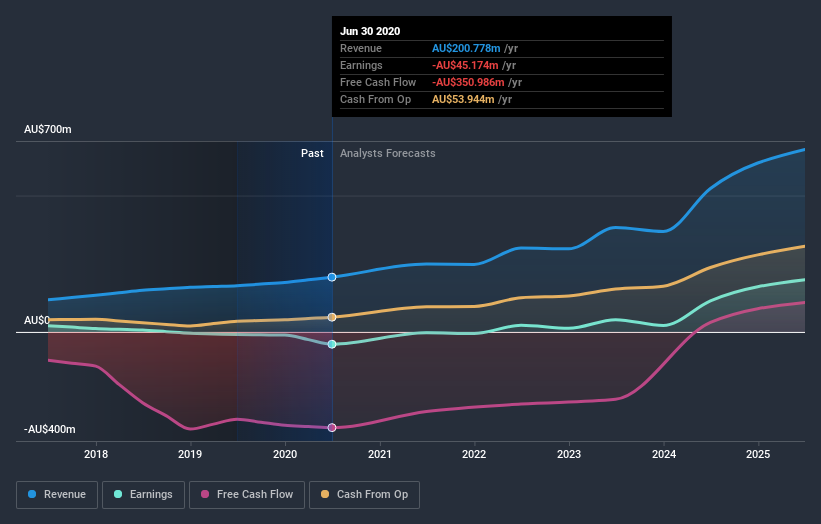The width and height of the screenshot is (821, 524).
Task: Click the 2023 x-axis label
Action: [569, 454]
